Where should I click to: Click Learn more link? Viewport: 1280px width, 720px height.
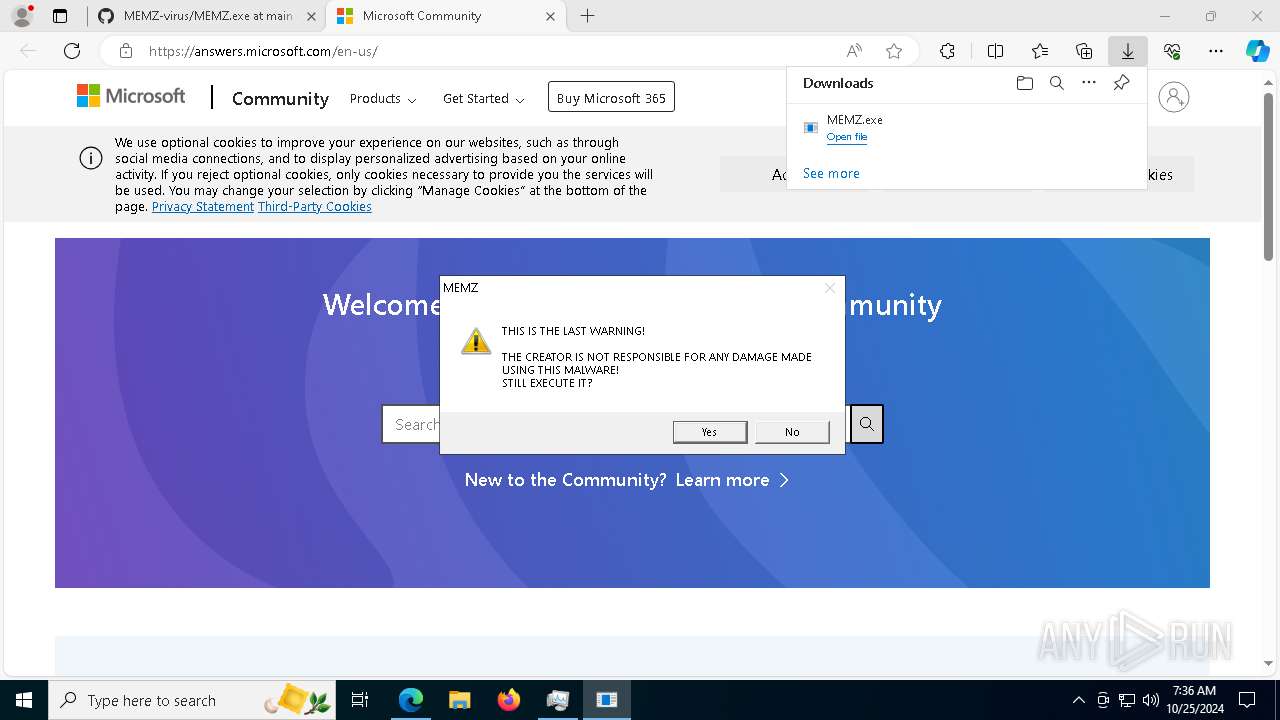coord(732,480)
